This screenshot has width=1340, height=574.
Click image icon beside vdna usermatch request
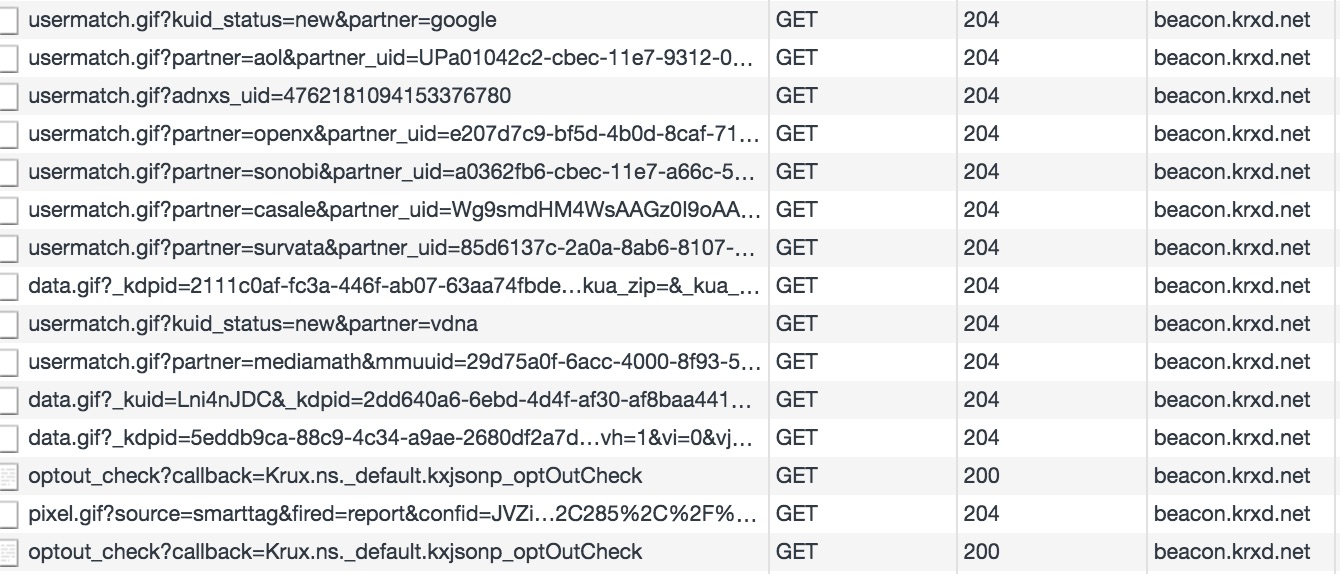pyautogui.click(x=8, y=324)
